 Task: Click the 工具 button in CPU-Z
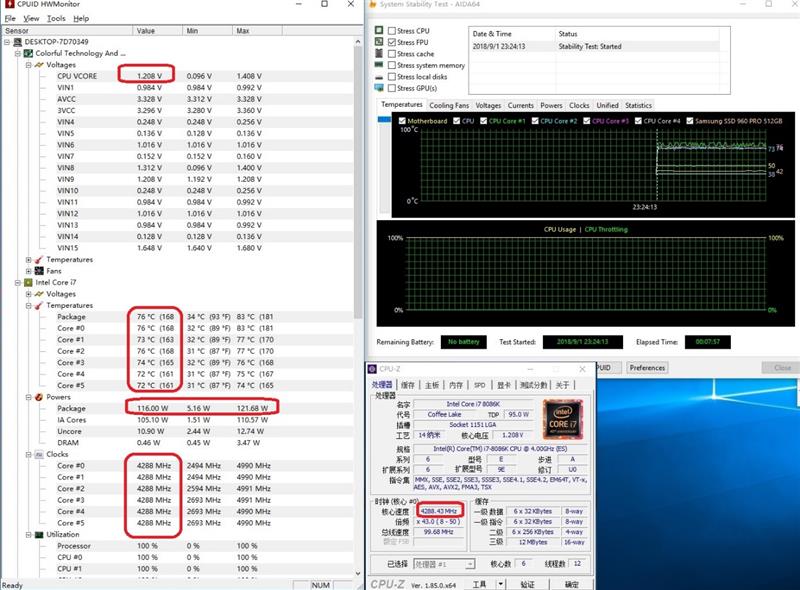(479, 584)
